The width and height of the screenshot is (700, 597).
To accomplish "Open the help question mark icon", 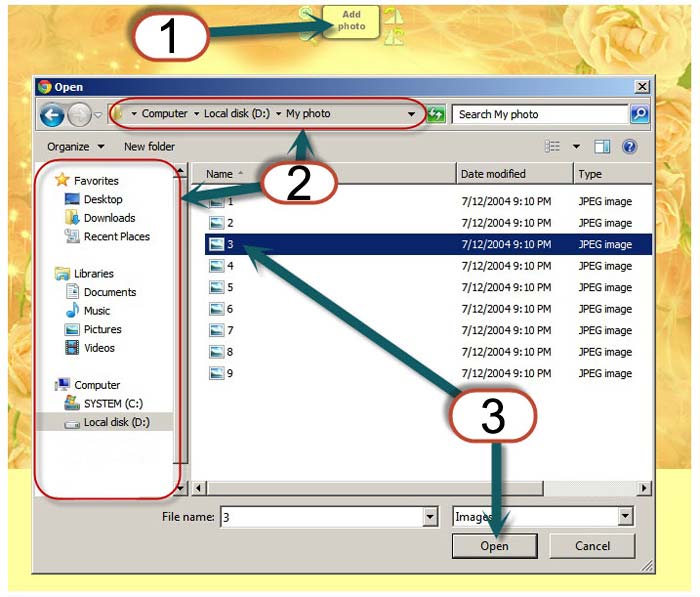I will coord(629,147).
